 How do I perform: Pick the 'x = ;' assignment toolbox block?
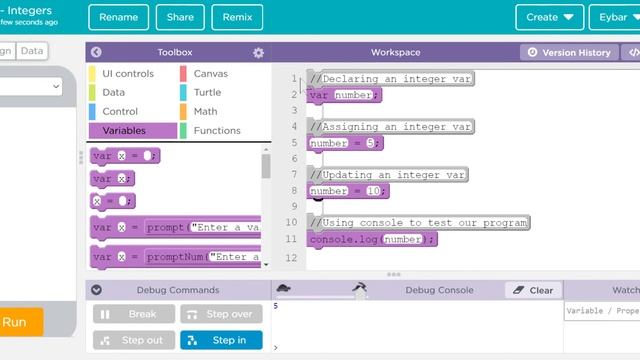[x=113, y=201]
